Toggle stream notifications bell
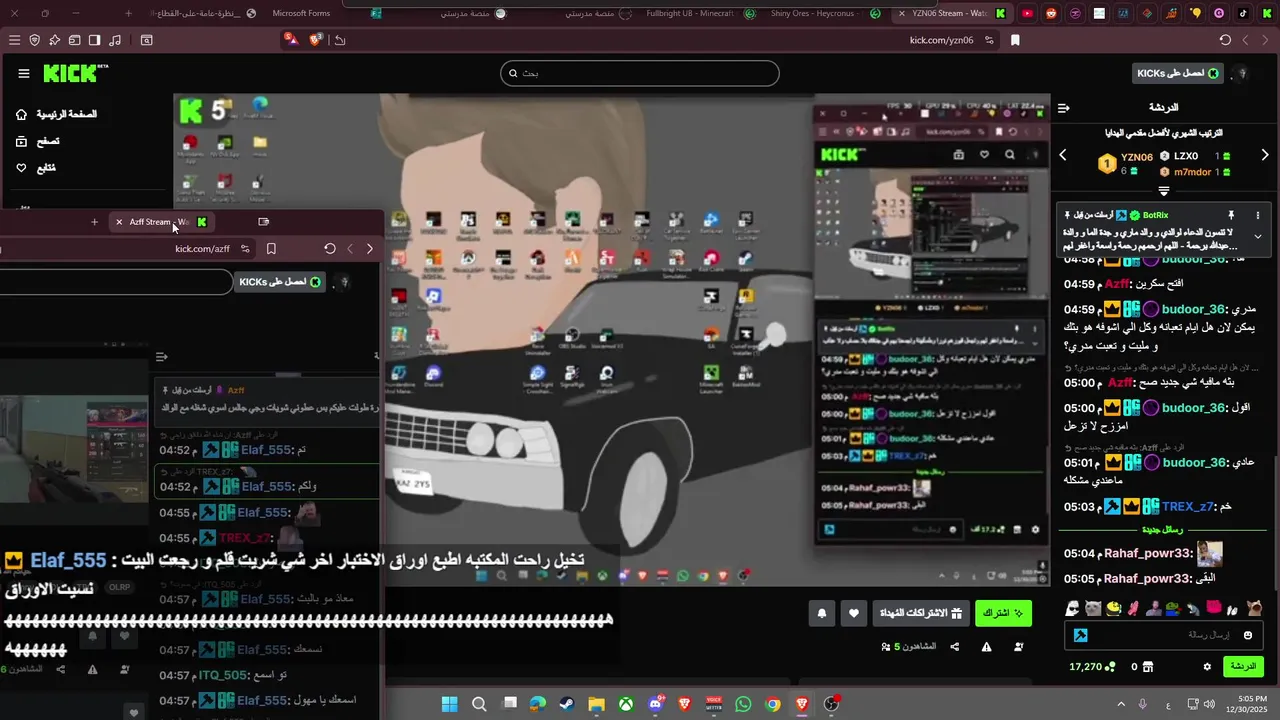Screen dimensions: 1280x720 coord(822,613)
